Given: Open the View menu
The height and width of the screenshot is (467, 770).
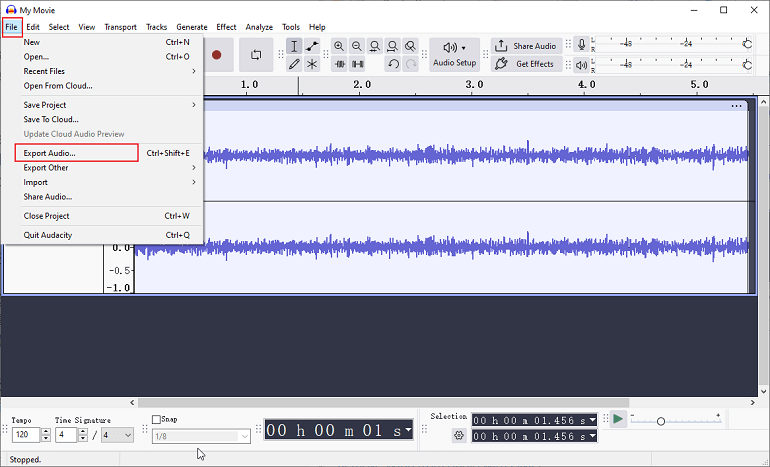Looking at the screenshot, I should [86, 27].
